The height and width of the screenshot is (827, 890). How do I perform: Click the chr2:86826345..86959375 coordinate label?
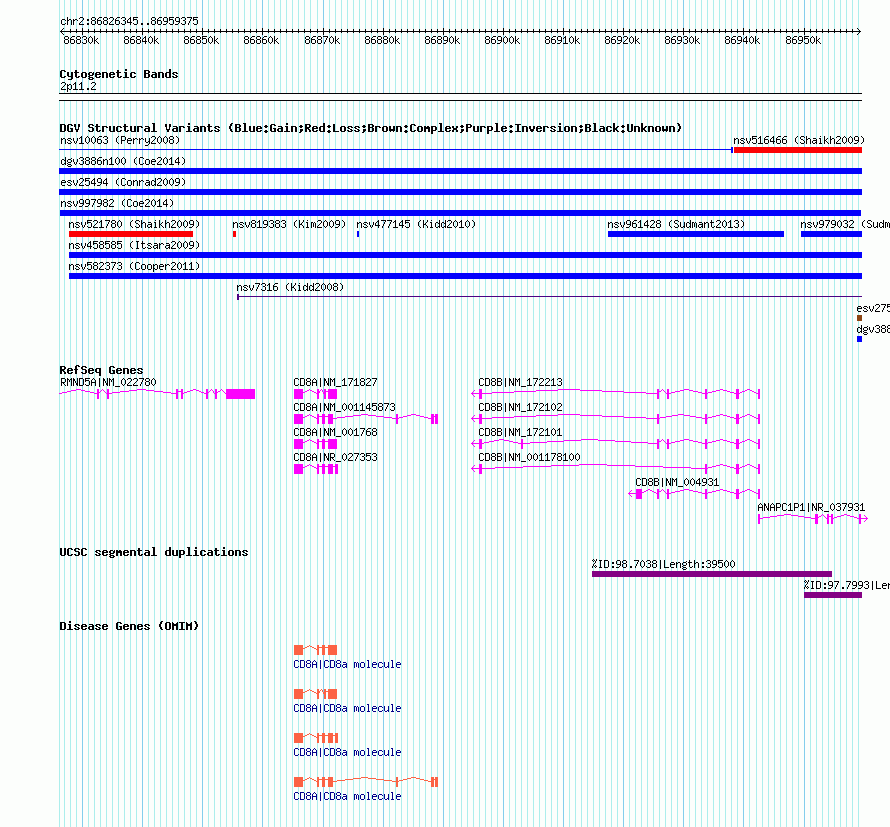point(129,21)
